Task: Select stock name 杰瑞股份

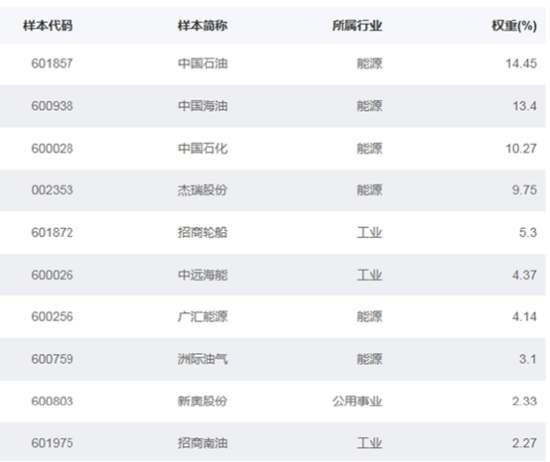Action: [202, 190]
